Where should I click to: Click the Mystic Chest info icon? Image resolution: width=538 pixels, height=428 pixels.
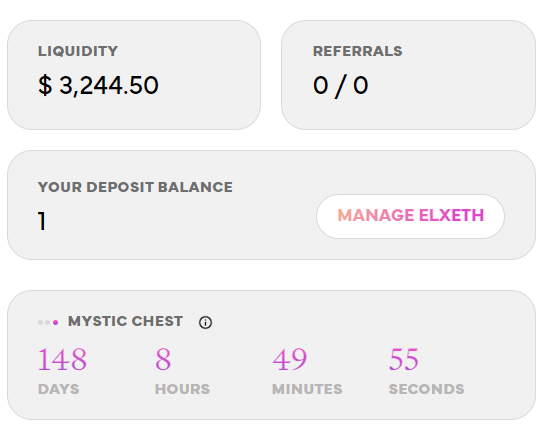(x=205, y=322)
